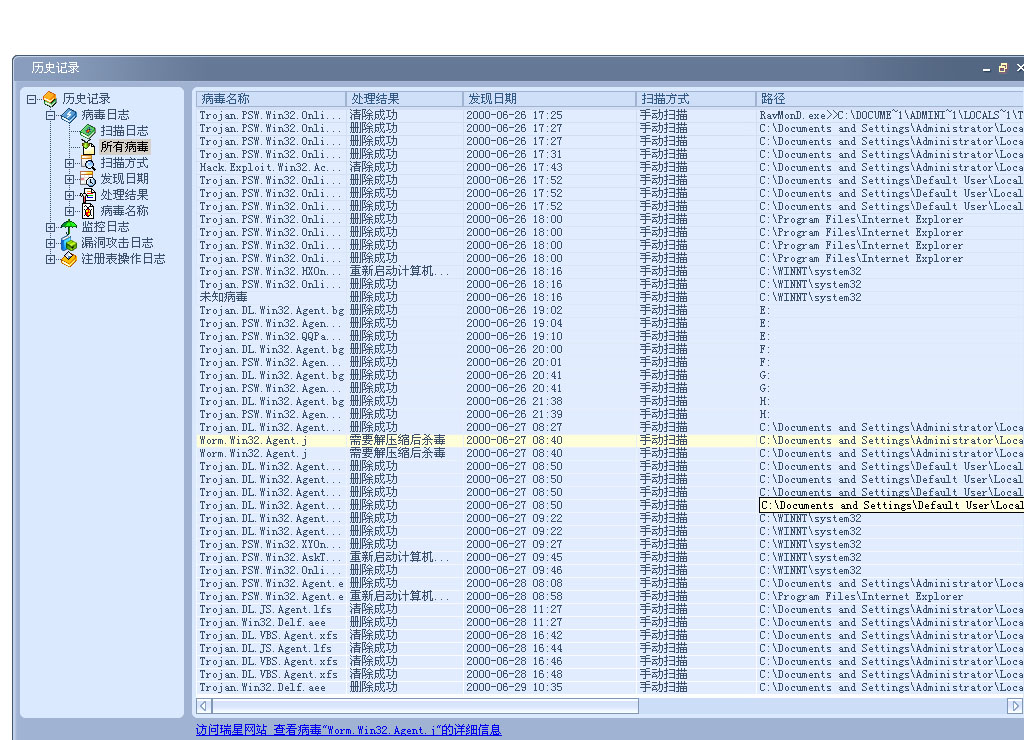This screenshot has width=1024, height=740.
Task: Expand the 扫描方式 node
Action: tap(69, 163)
